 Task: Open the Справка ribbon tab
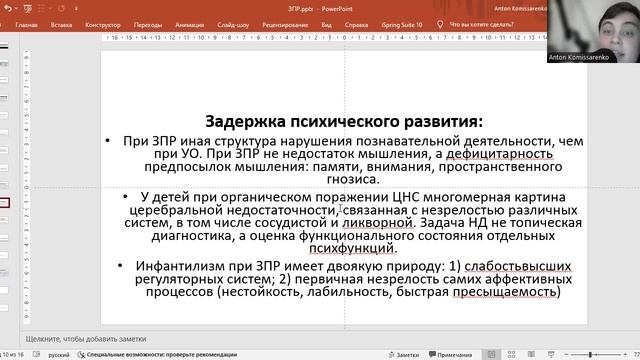point(356,25)
